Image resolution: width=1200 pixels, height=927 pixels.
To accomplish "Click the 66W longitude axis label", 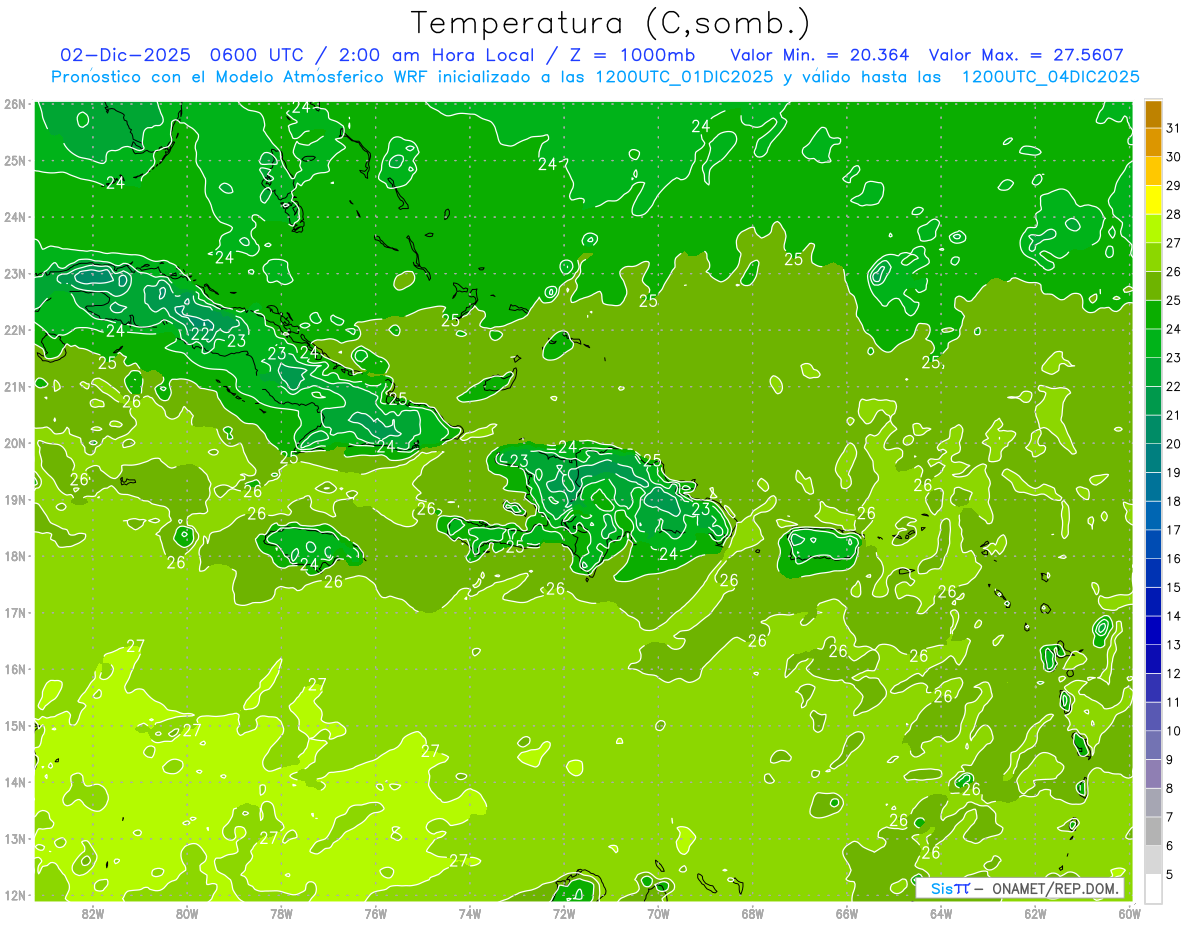I will tap(847, 913).
